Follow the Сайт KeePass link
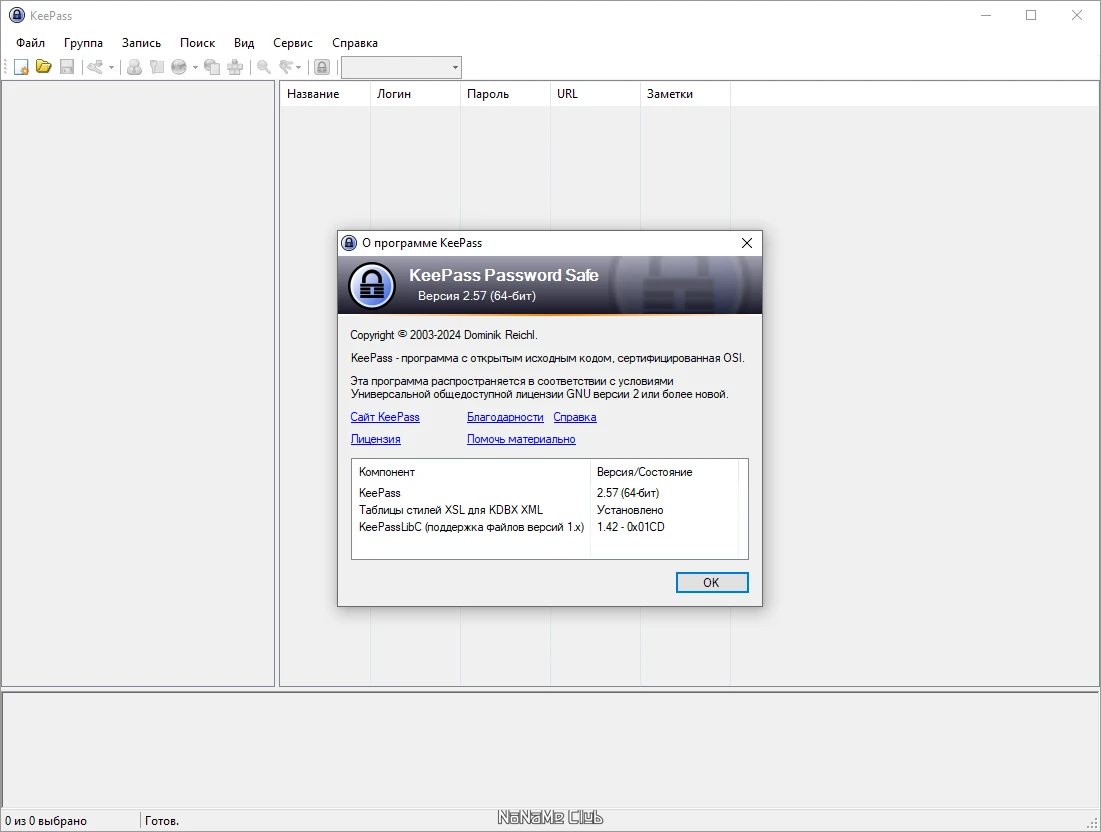 tap(384, 417)
